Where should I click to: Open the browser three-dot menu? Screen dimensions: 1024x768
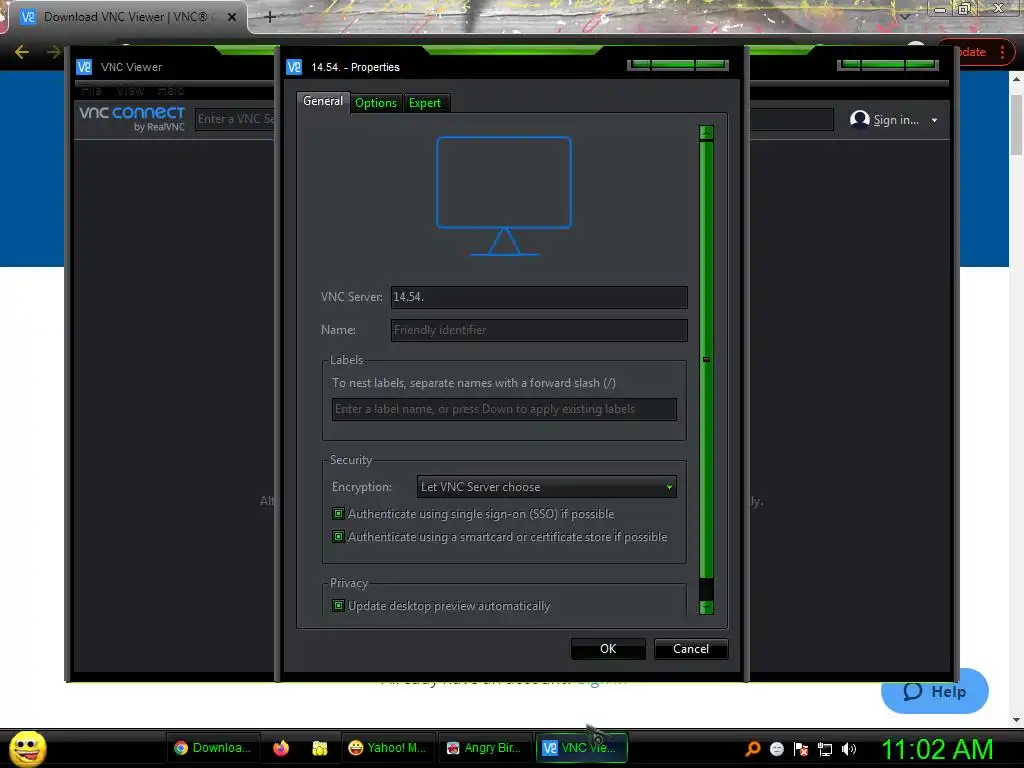(x=1002, y=52)
